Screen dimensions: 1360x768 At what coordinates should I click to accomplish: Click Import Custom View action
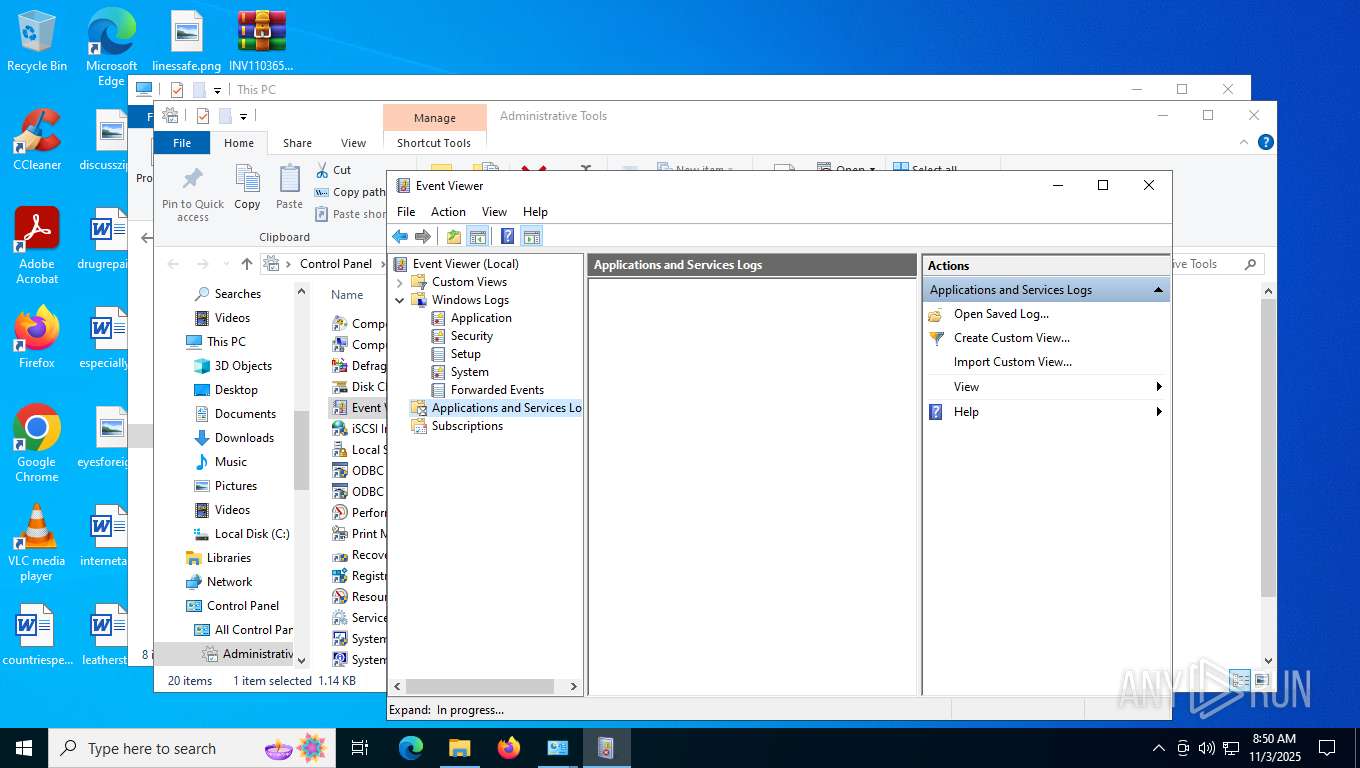pos(1012,362)
